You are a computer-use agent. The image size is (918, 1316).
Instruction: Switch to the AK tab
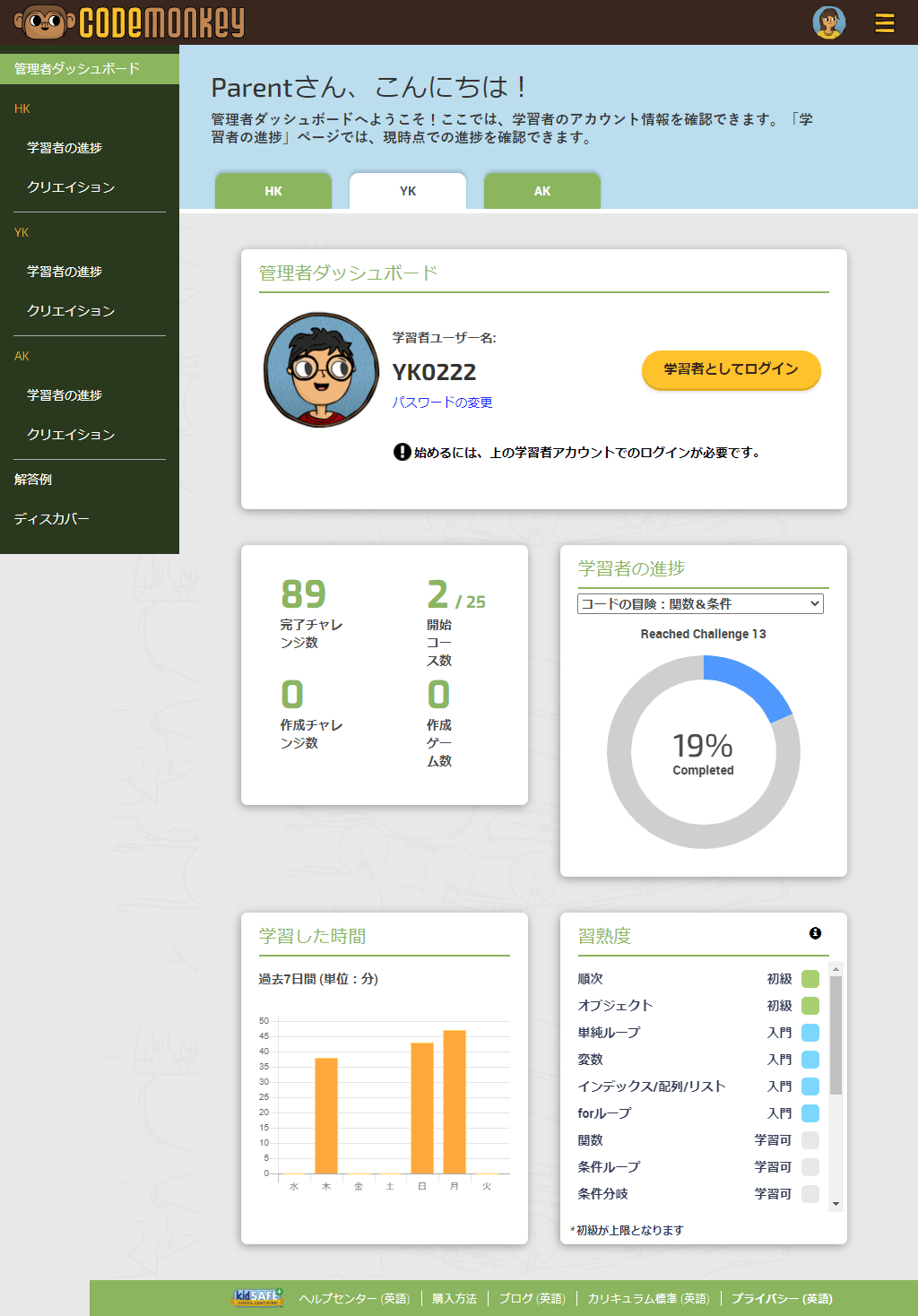[542, 191]
